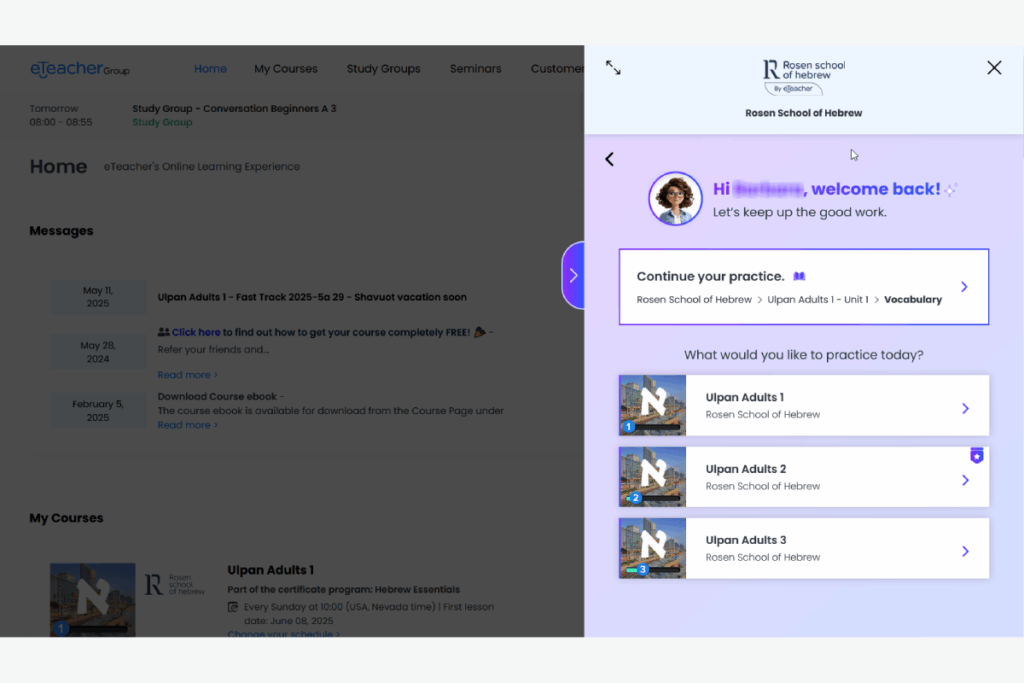Viewport: 1024px width, 683px height.
Task: Click the sparkle icon after welcome back
Action: (x=951, y=189)
